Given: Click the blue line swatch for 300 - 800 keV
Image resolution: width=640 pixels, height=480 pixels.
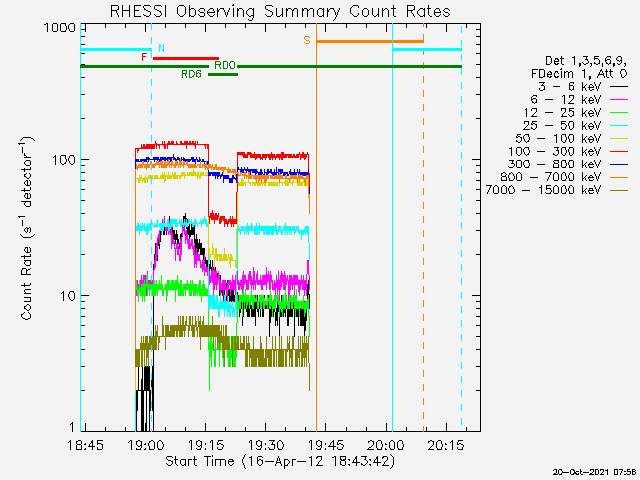Looking at the screenshot, I should [x=619, y=164].
